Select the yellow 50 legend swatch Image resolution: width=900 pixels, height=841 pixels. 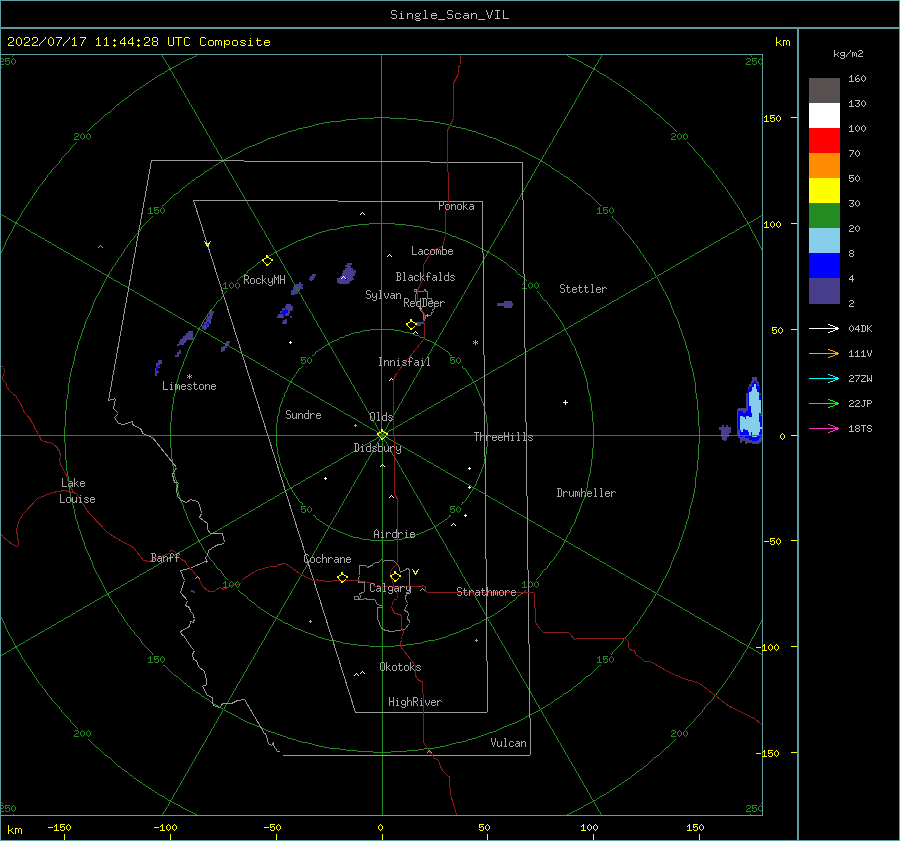point(824,191)
